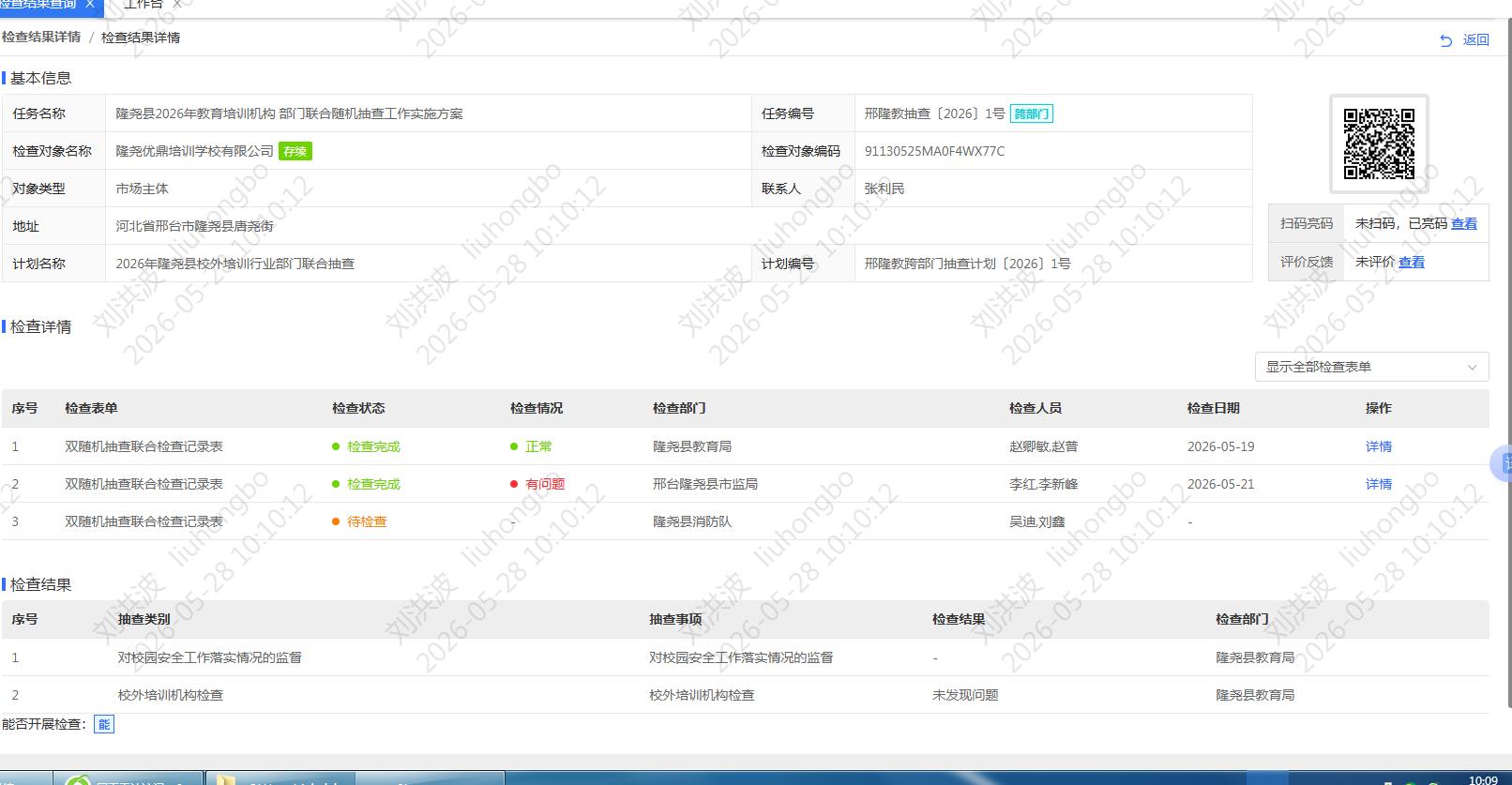Click the 检查结果 section heading
This screenshot has height=785, width=1512.
[x=40, y=584]
